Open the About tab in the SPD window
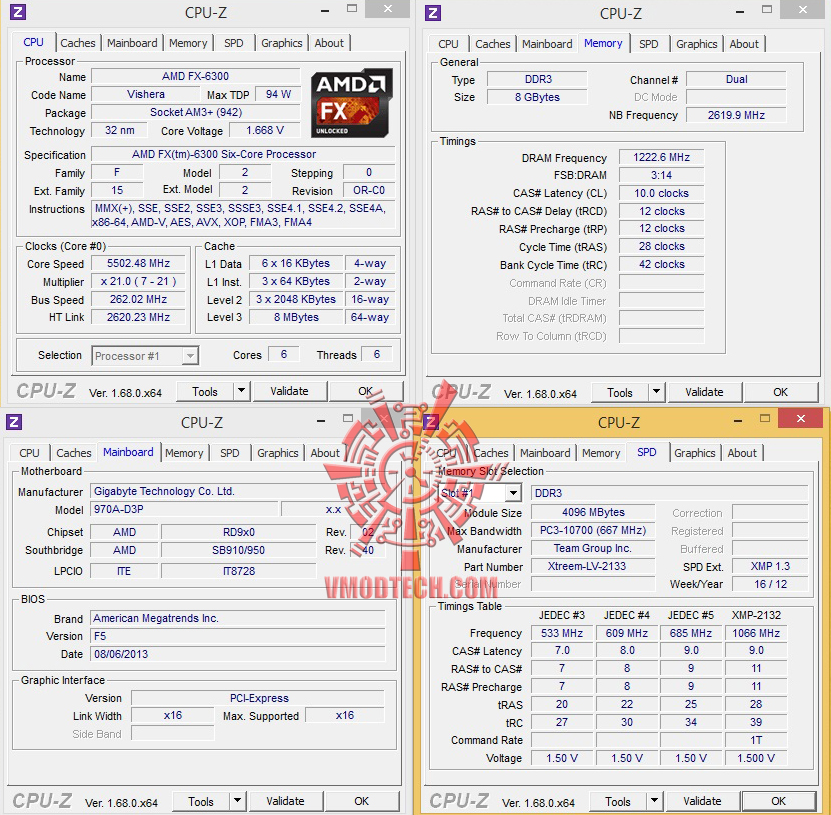The height and width of the screenshot is (815, 831). click(742, 453)
